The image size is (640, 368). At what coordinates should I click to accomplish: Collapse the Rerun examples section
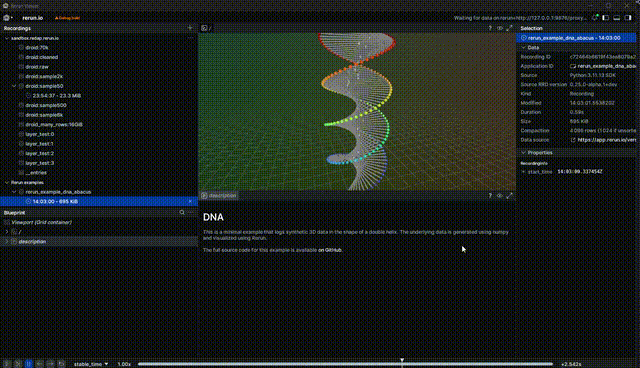pos(7,182)
